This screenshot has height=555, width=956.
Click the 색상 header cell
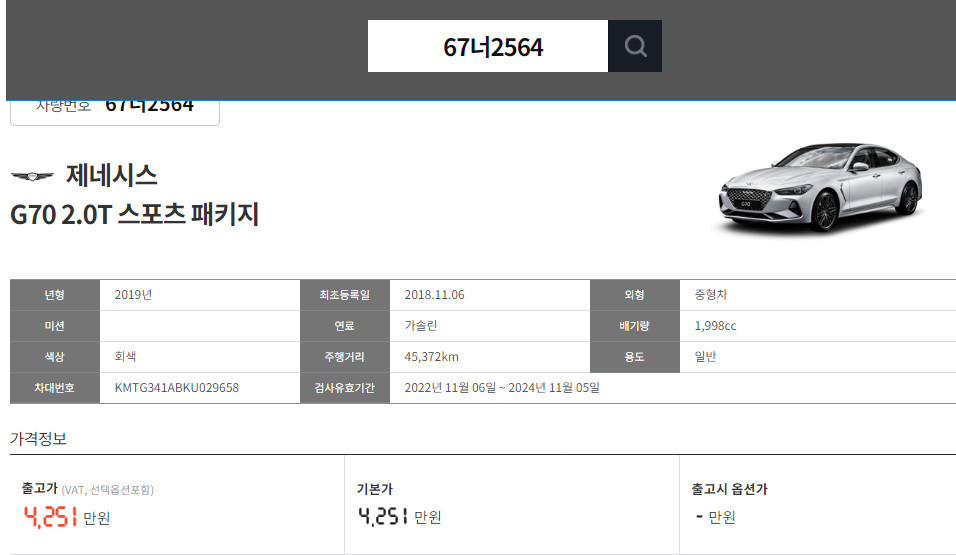(55, 357)
